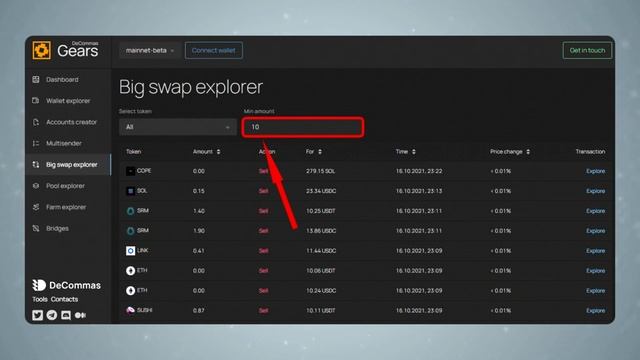
Task: Explore the LINK transaction
Action: 596,251
